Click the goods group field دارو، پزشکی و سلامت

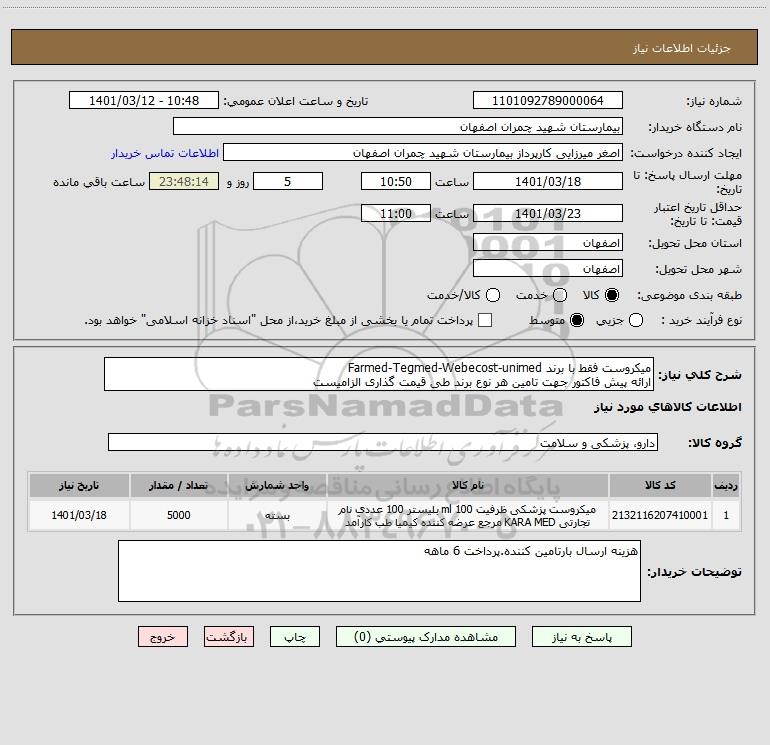383,442
